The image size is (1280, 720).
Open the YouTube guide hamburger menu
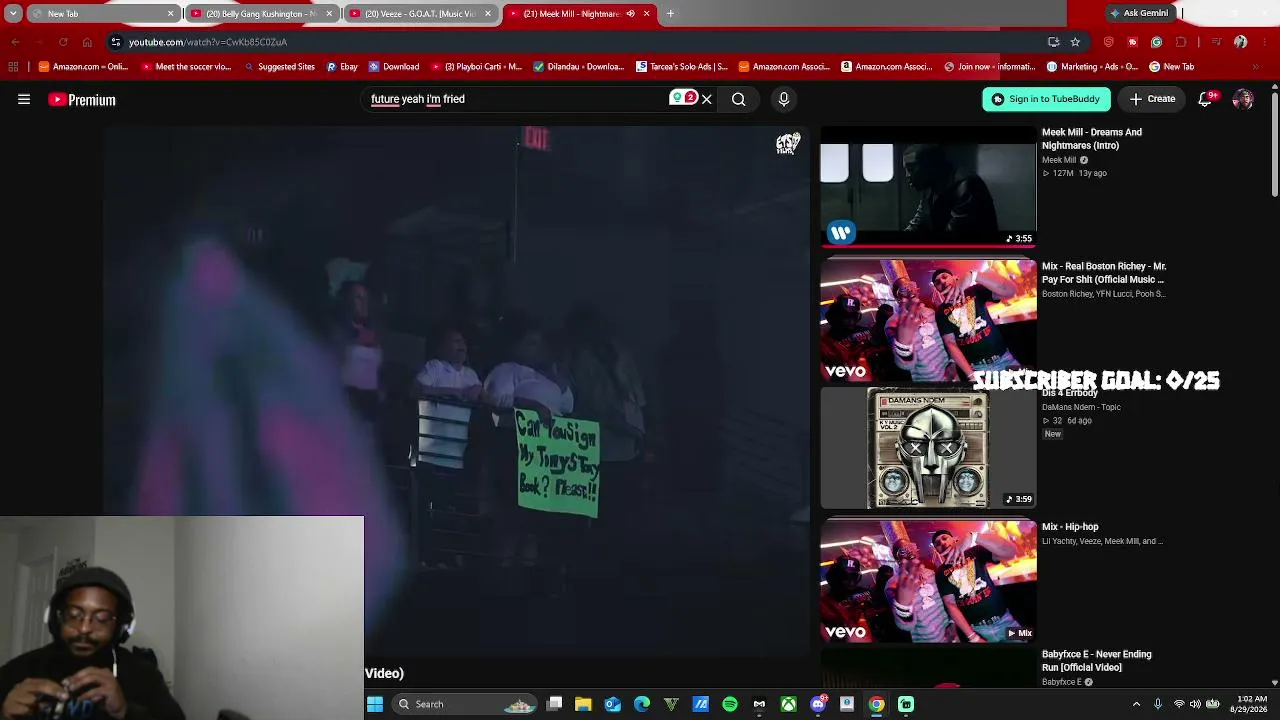point(24,99)
